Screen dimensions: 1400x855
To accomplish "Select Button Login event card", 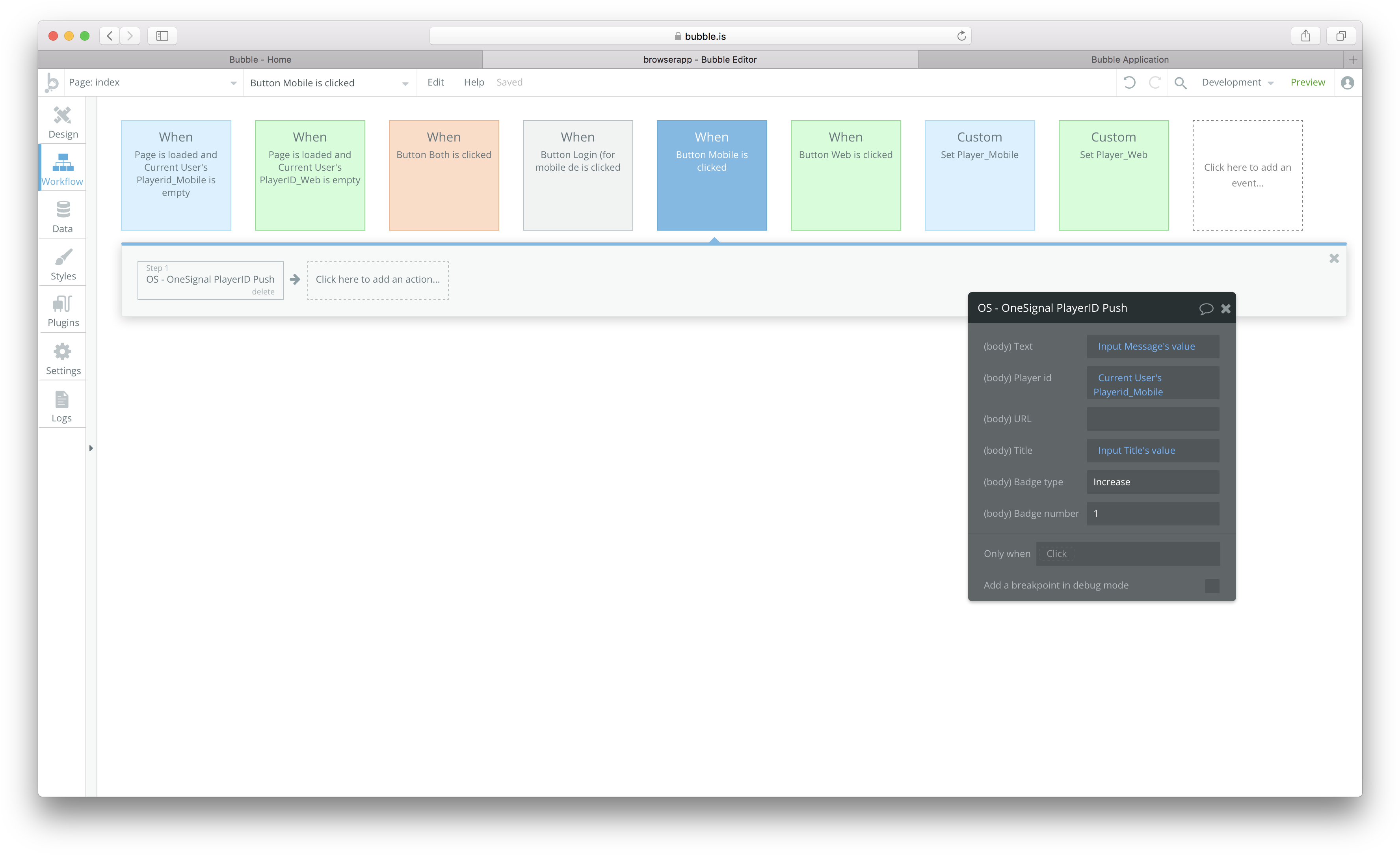I will coord(578,175).
